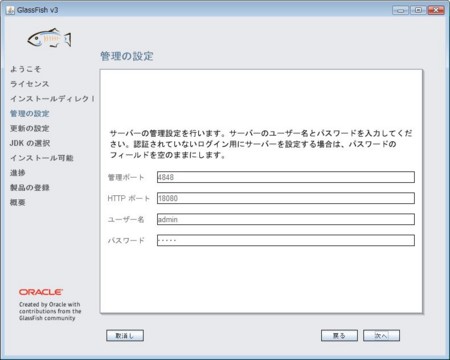Select the インストール可能 step in sidebar
Screen dimensions: 450x360
(x=41, y=158)
